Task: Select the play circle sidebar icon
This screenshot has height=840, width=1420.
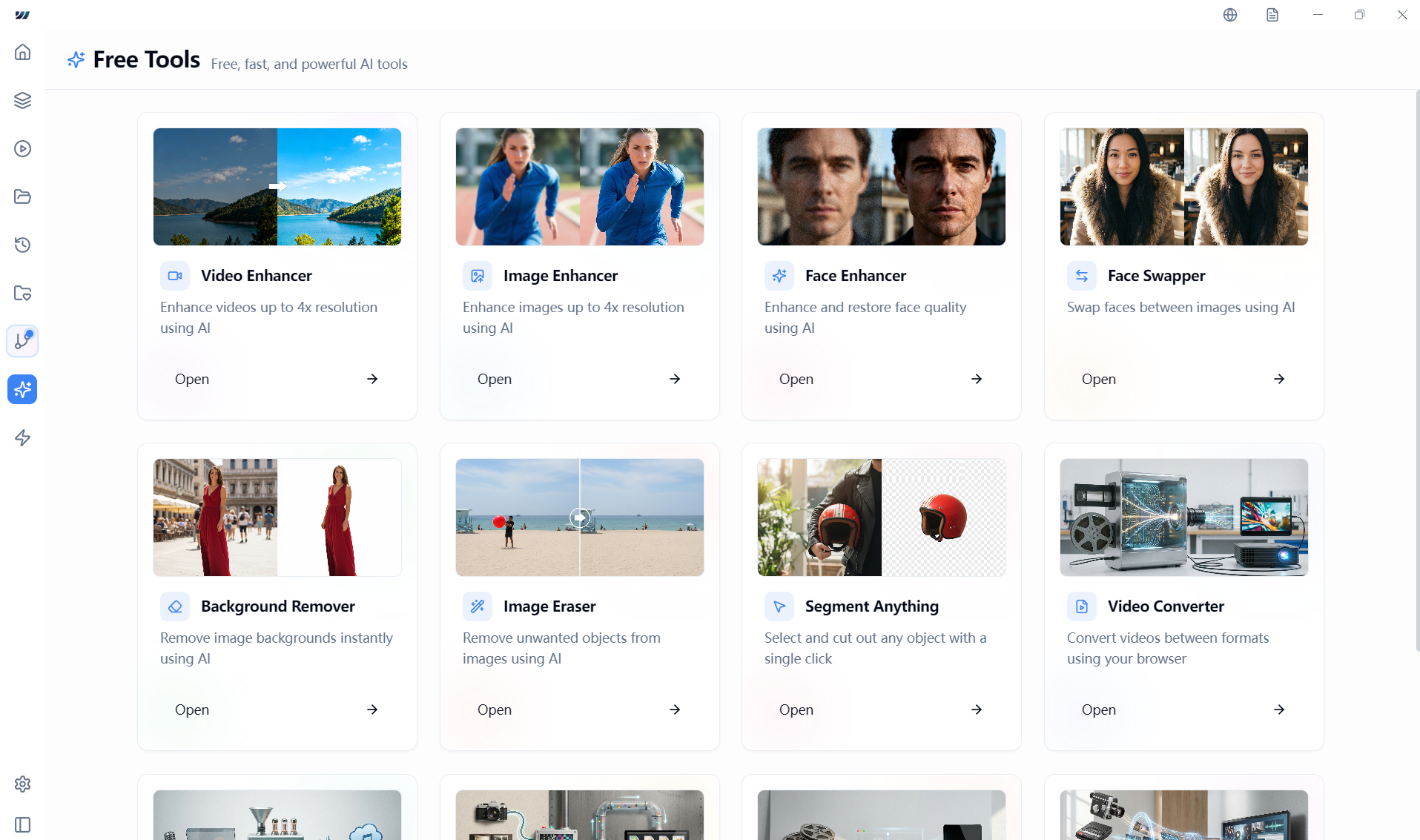Action: [22, 148]
